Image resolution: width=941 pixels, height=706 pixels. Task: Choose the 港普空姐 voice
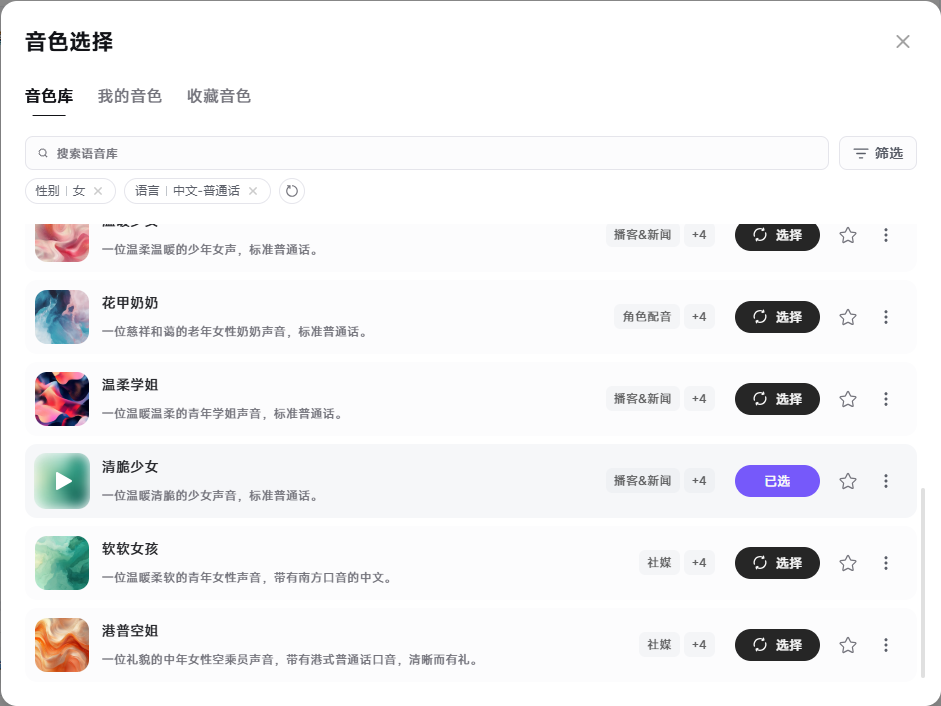click(x=777, y=645)
